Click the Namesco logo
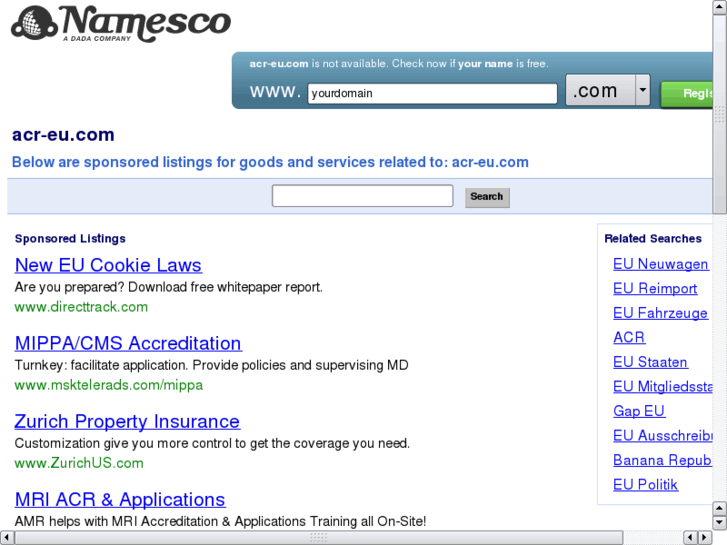 pos(121,23)
